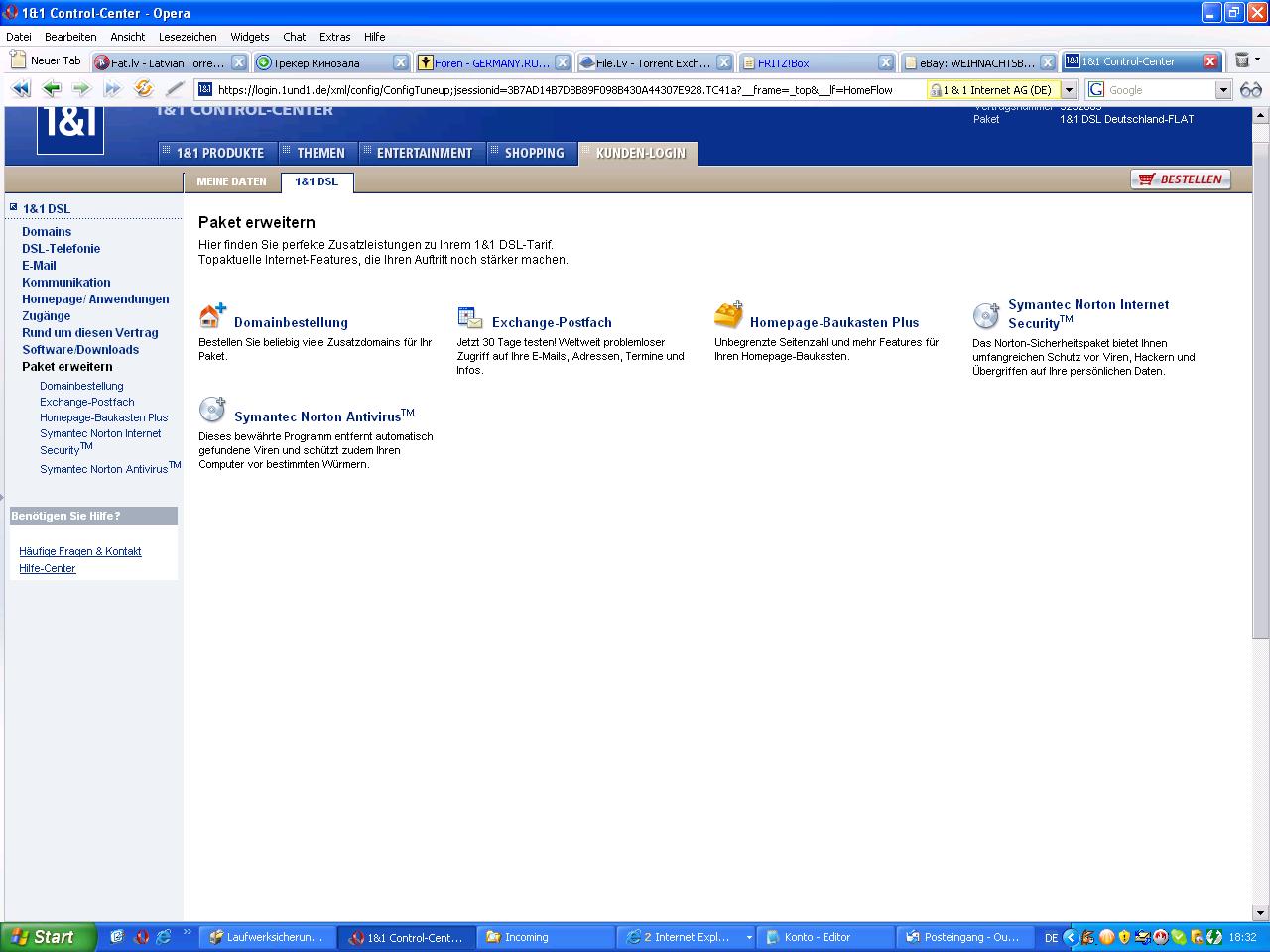
Task: Open Domains in the sidebar
Action: (47, 232)
